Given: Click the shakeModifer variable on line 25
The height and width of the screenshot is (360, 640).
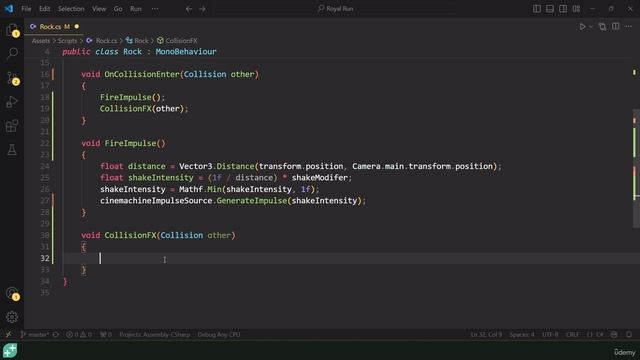Looking at the screenshot, I should [320, 178].
